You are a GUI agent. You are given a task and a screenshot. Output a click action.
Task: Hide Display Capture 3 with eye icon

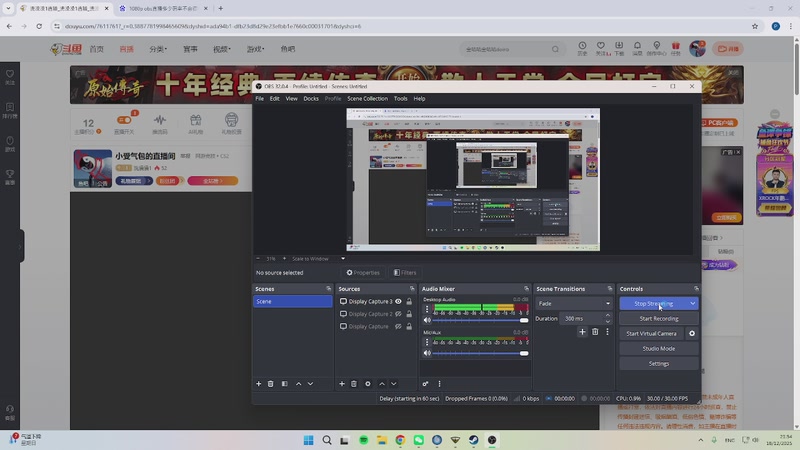(398, 302)
